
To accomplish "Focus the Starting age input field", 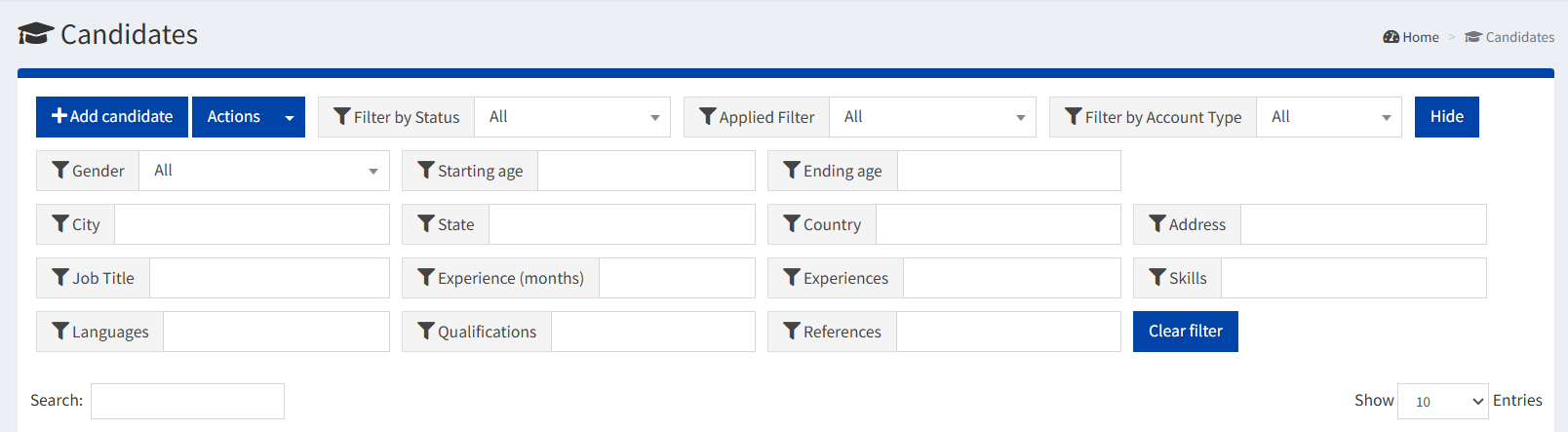I will coord(647,171).
